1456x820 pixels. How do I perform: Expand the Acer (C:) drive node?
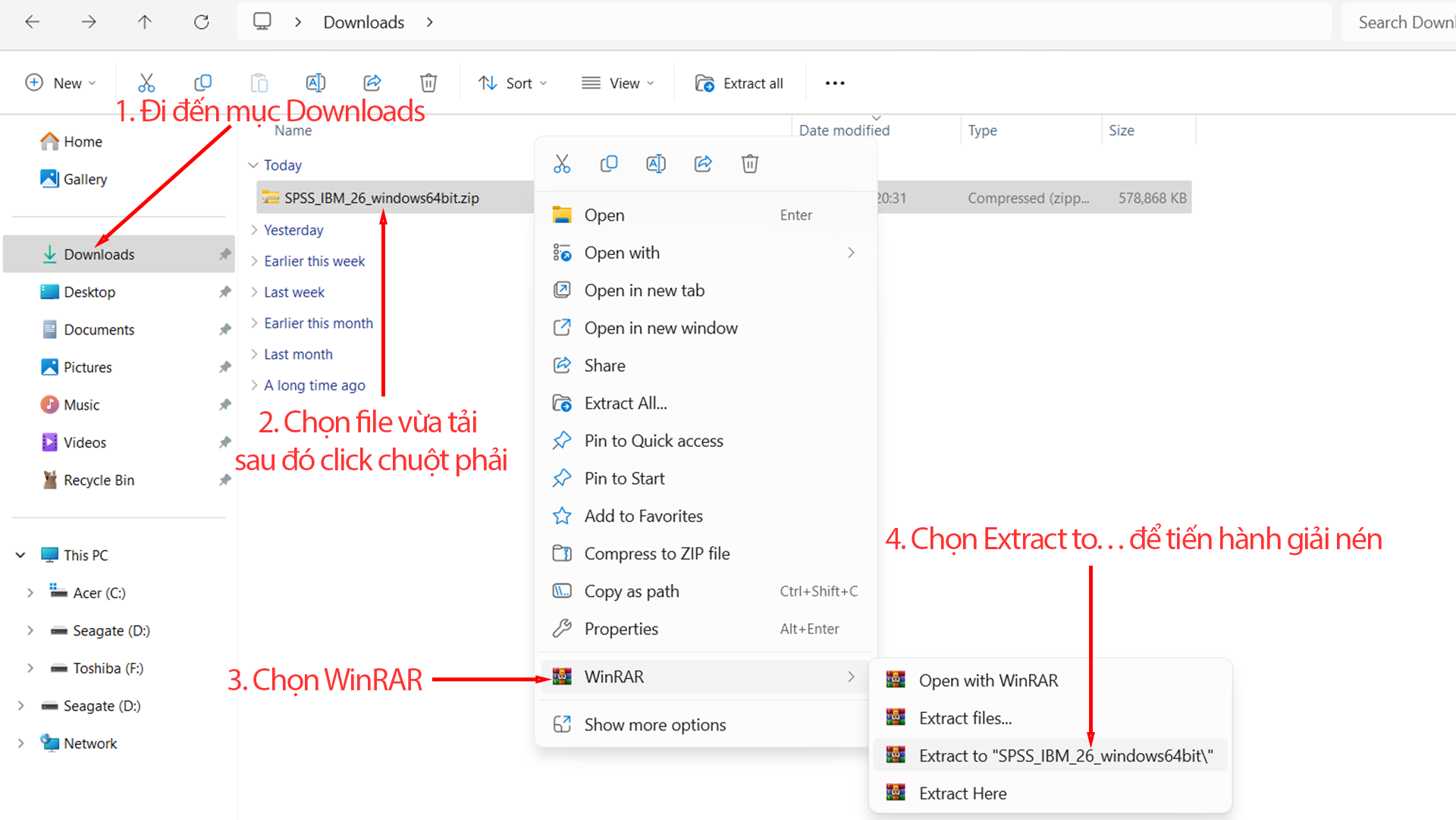(x=30, y=593)
